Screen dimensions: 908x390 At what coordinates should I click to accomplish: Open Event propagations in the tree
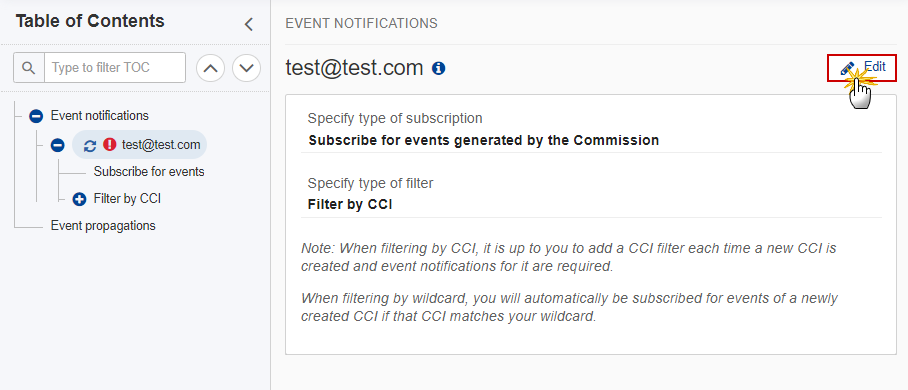[103, 225]
